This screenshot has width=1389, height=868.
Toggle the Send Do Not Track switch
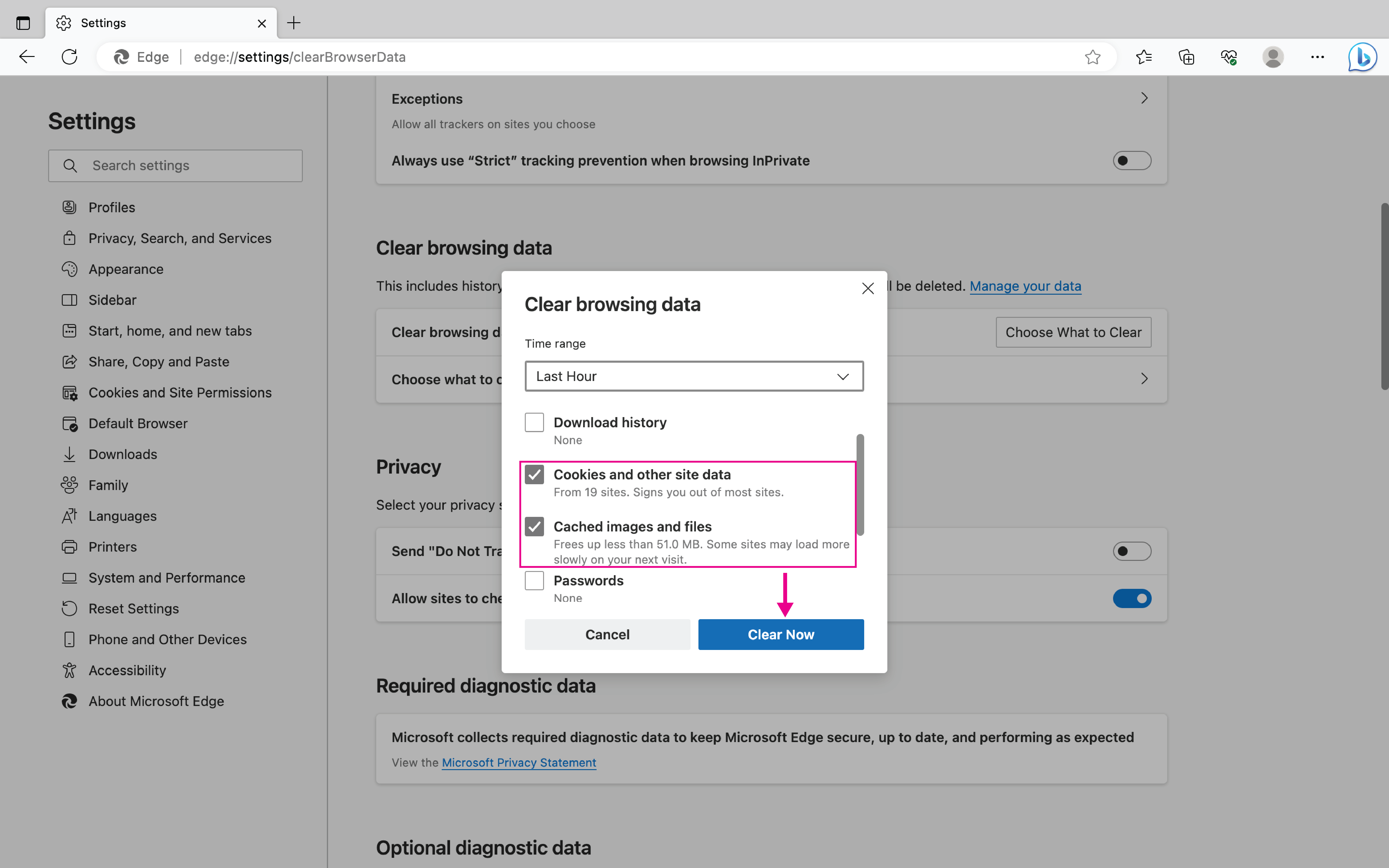1132,551
